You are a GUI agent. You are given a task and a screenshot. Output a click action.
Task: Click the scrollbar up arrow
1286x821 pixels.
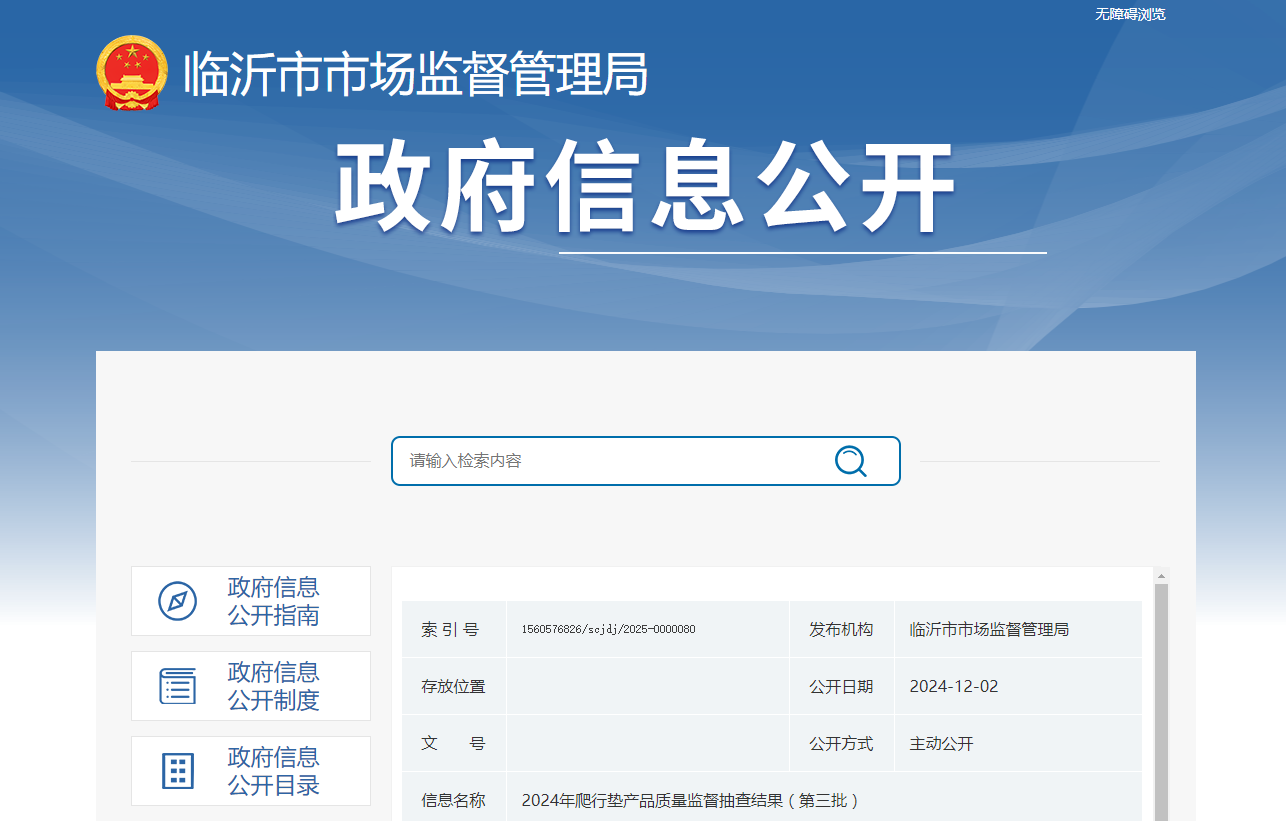(x=1161, y=576)
